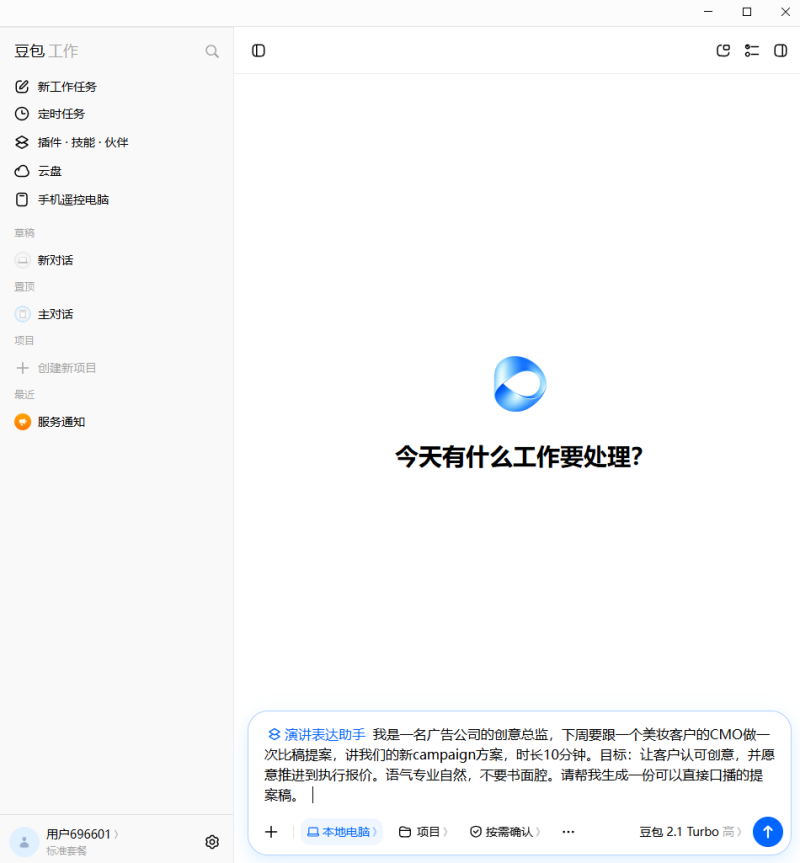Expand the 本地电脑 selector
This screenshot has height=863, width=800.
[x=342, y=832]
